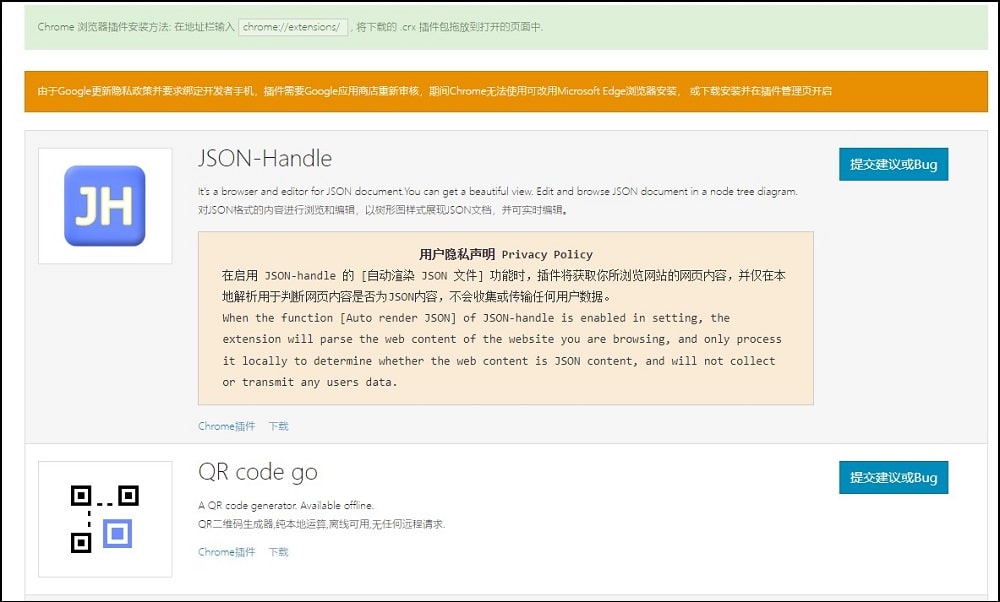Click the JSON-Handle JH logo icon
The image size is (1000, 602).
point(105,206)
